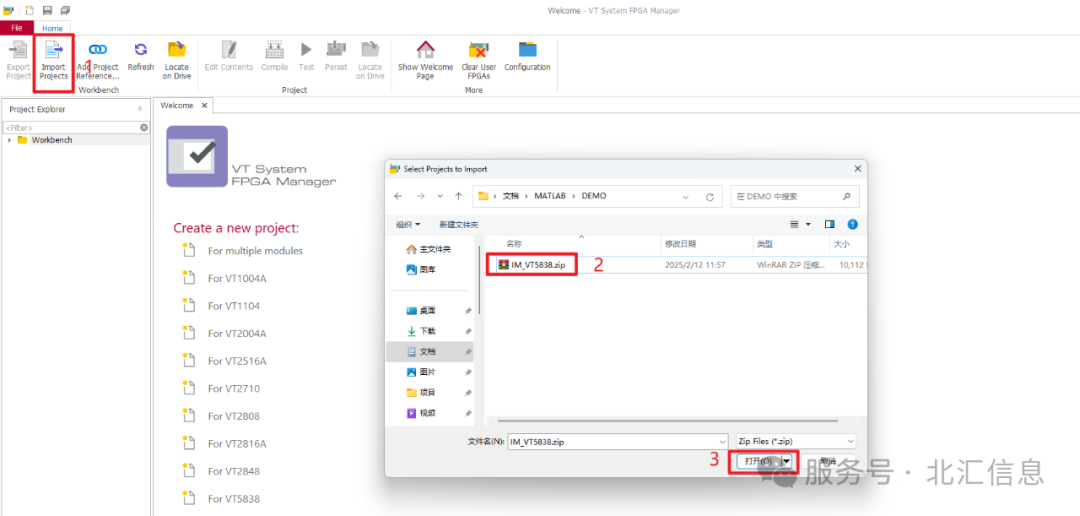The height and width of the screenshot is (516, 1080).
Task: Create project For VT2516A
Action: [x=236, y=361]
